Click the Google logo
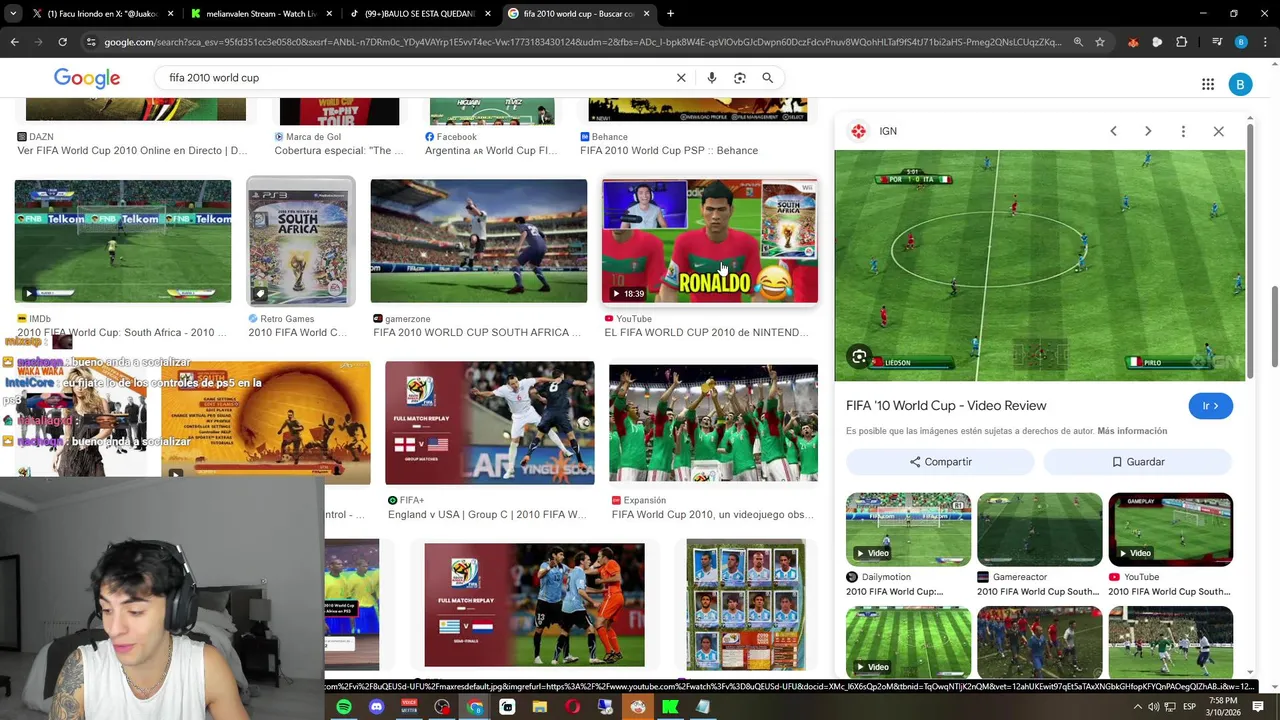 point(87,78)
